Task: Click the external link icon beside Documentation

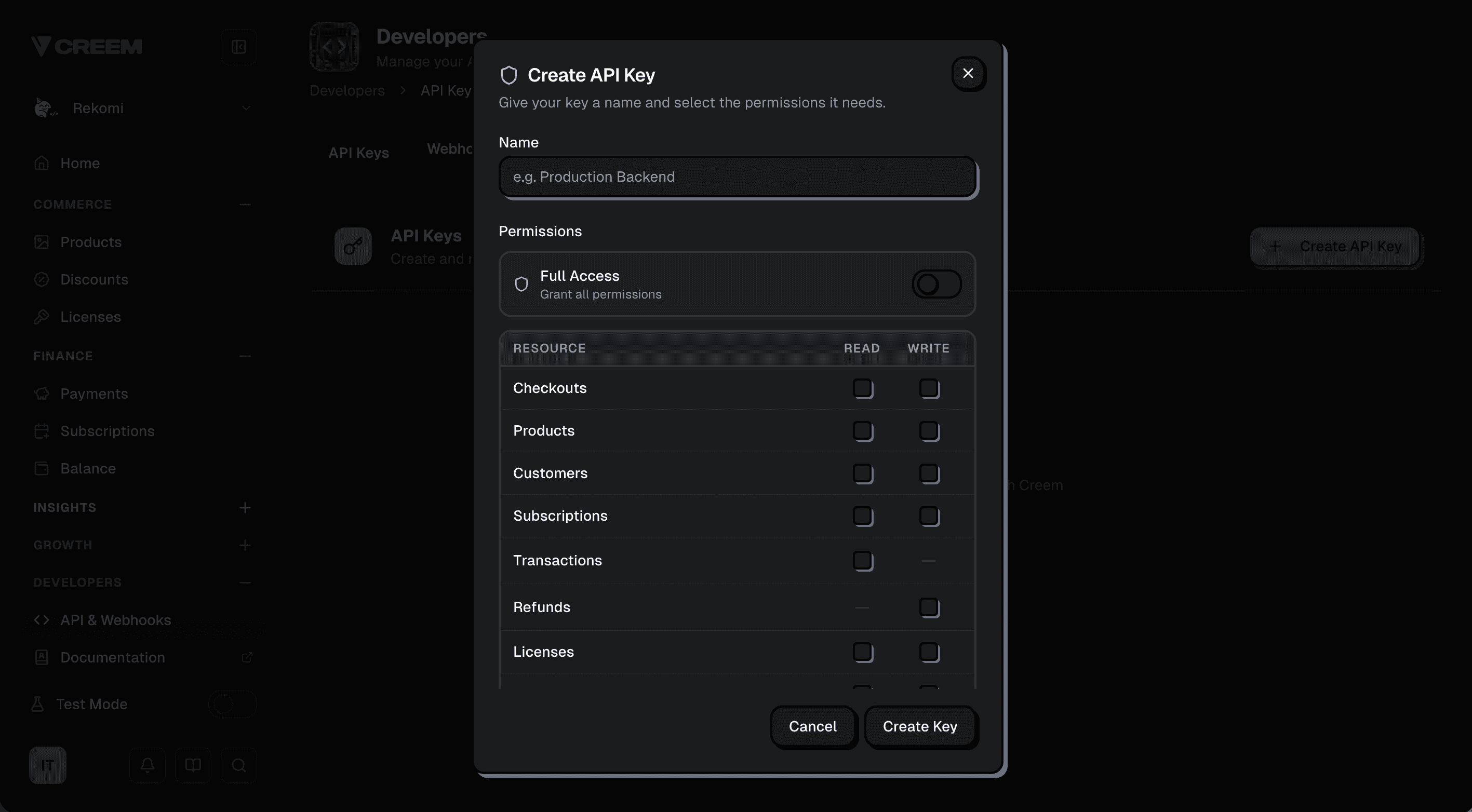Action: [247, 657]
